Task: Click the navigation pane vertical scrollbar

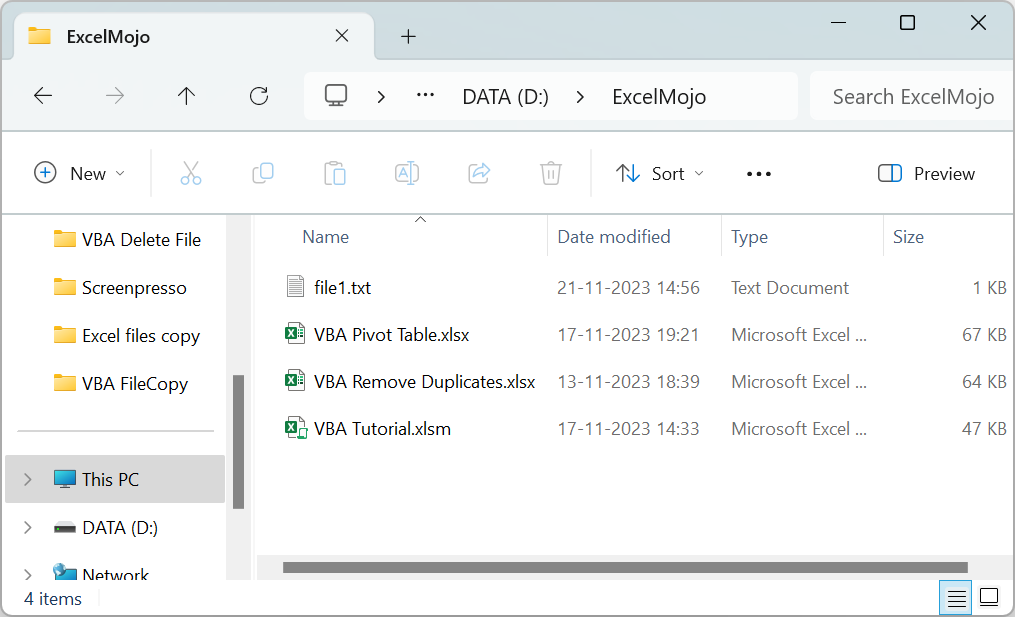Action: 238,442
